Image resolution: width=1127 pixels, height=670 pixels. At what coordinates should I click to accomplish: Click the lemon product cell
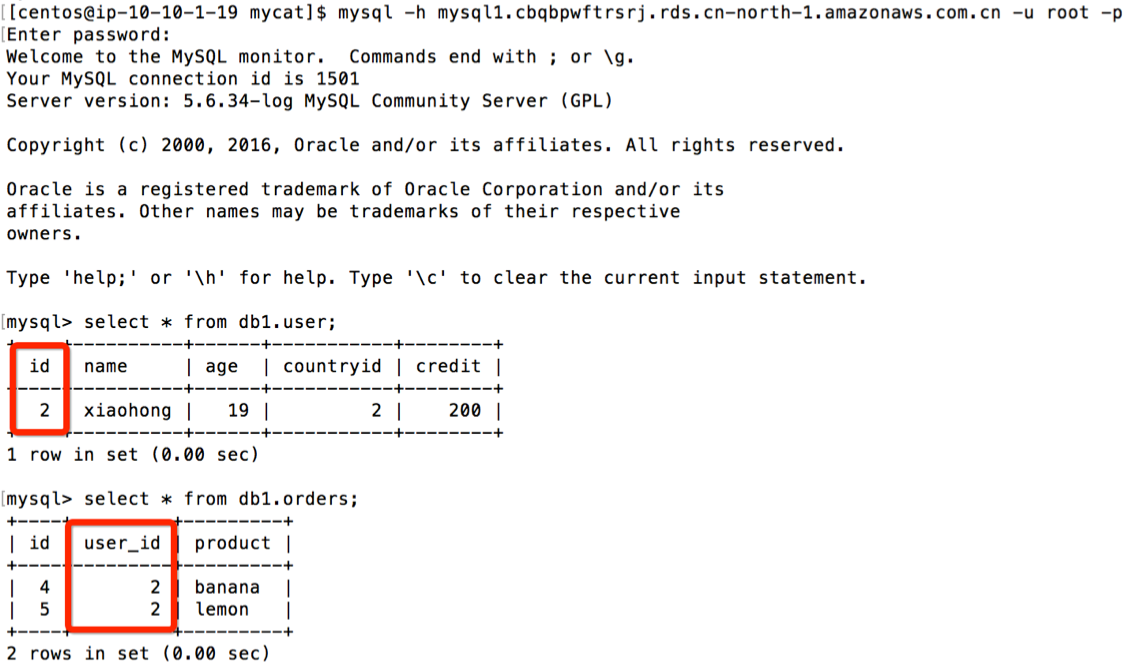click(222, 610)
